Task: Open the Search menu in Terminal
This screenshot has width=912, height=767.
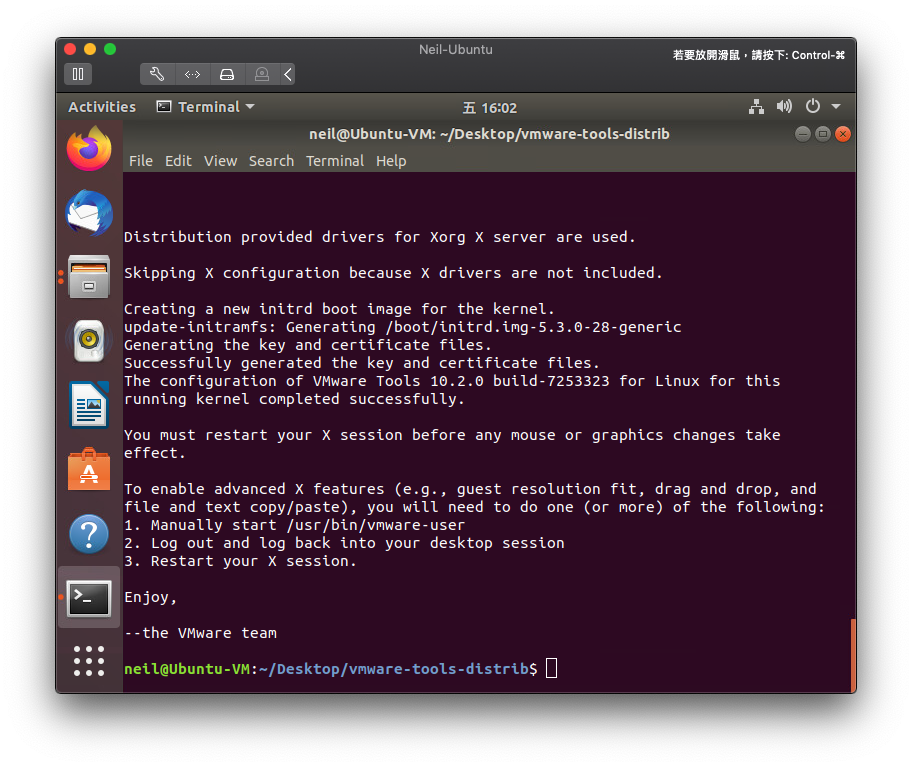Action: [271, 161]
